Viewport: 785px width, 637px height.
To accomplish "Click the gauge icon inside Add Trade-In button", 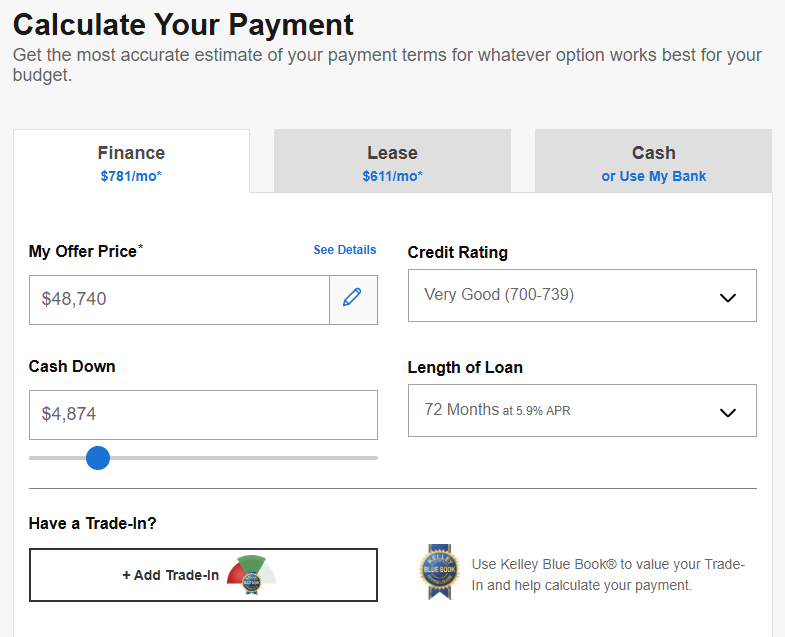I will click(250, 573).
